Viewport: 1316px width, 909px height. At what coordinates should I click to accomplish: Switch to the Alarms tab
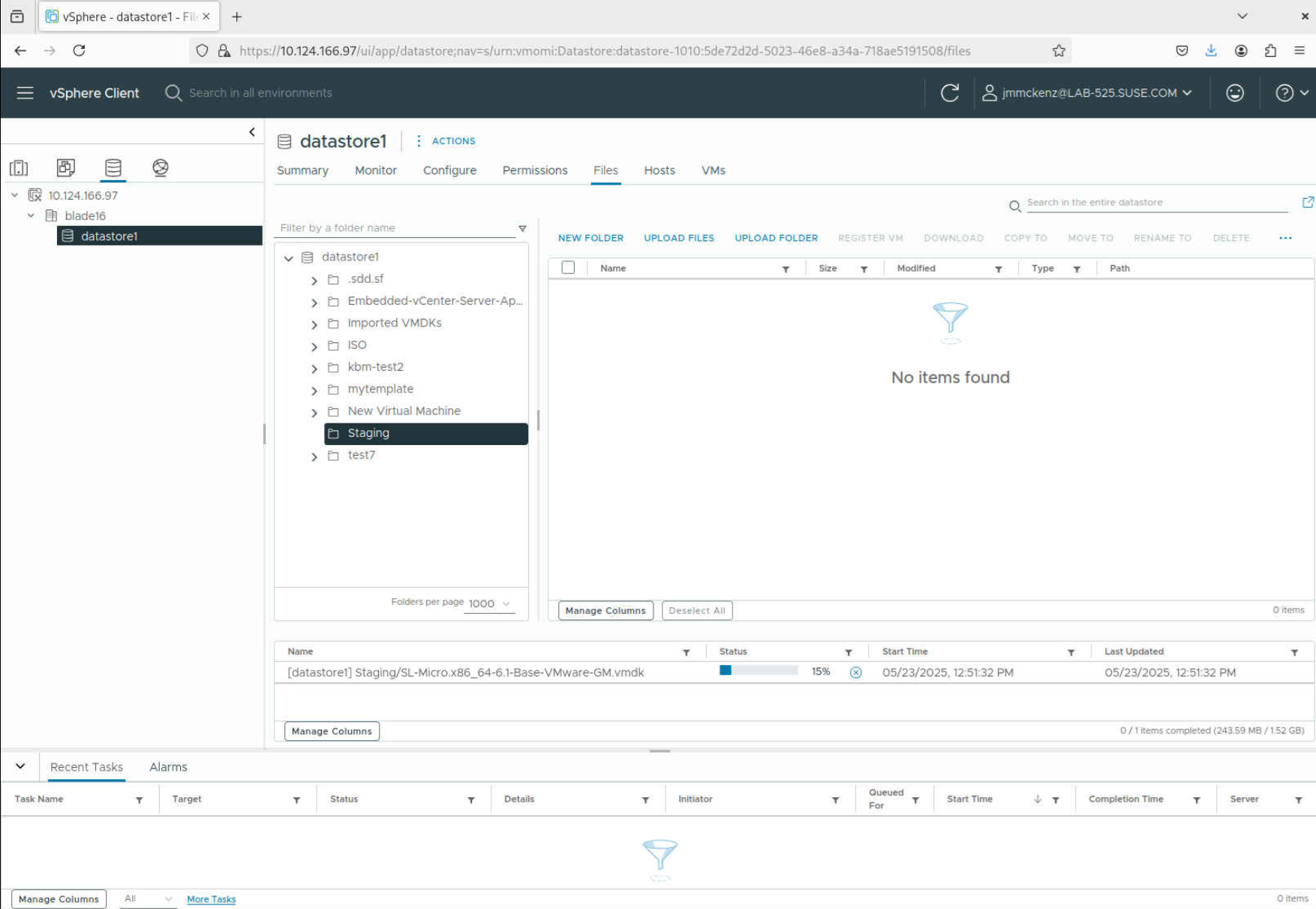168,767
